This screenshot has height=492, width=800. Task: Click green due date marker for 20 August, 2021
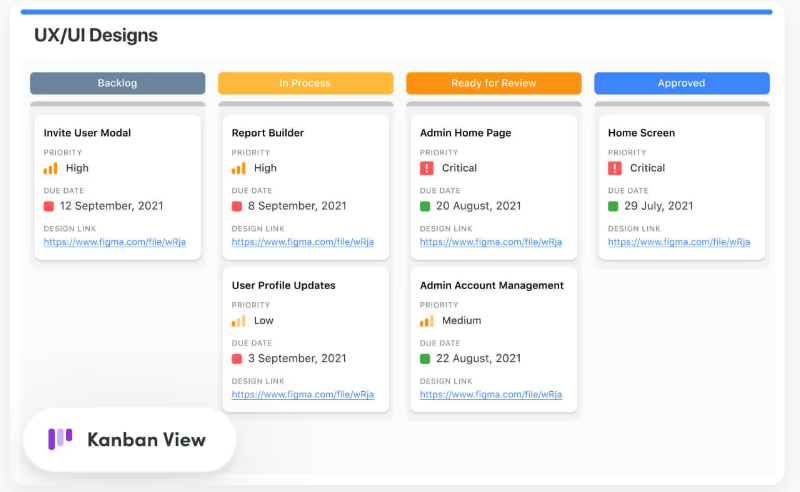pyautogui.click(x=425, y=206)
